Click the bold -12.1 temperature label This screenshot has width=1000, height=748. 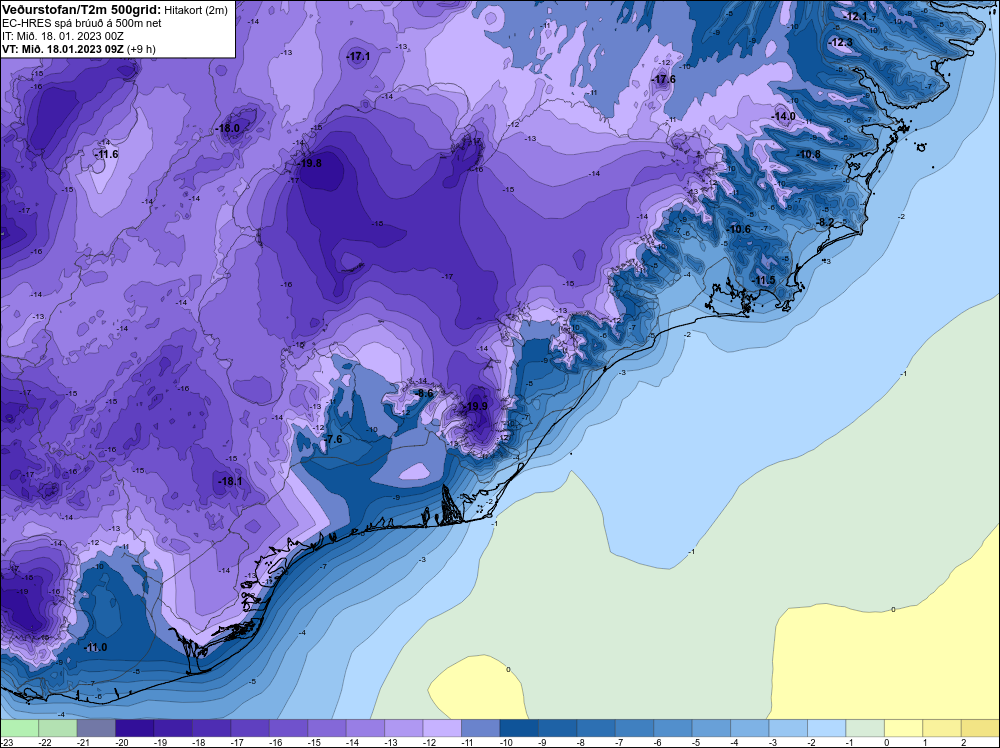click(856, 16)
